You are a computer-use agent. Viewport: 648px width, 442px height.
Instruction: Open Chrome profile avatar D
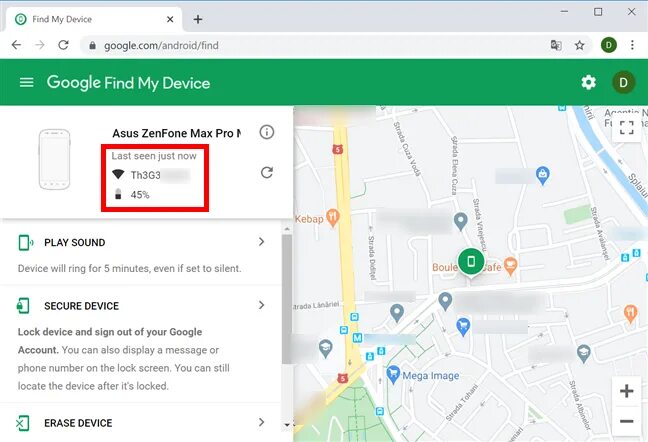pyautogui.click(x=608, y=45)
